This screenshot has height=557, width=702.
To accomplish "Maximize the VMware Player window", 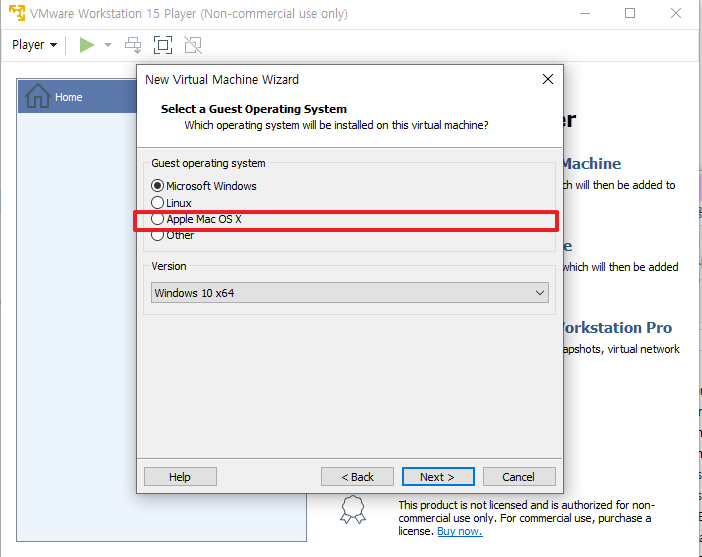I will click(630, 13).
